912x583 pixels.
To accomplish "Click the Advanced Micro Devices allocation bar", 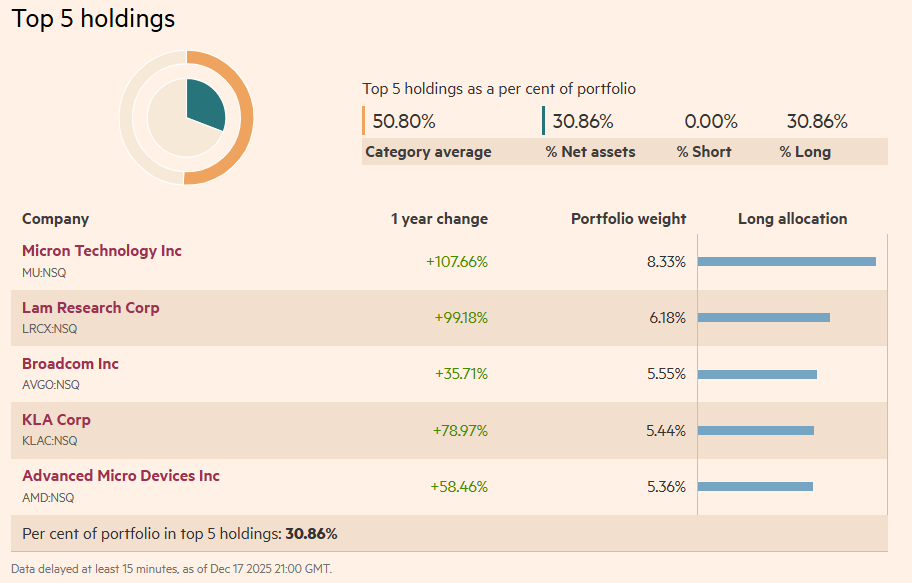I will click(755, 487).
